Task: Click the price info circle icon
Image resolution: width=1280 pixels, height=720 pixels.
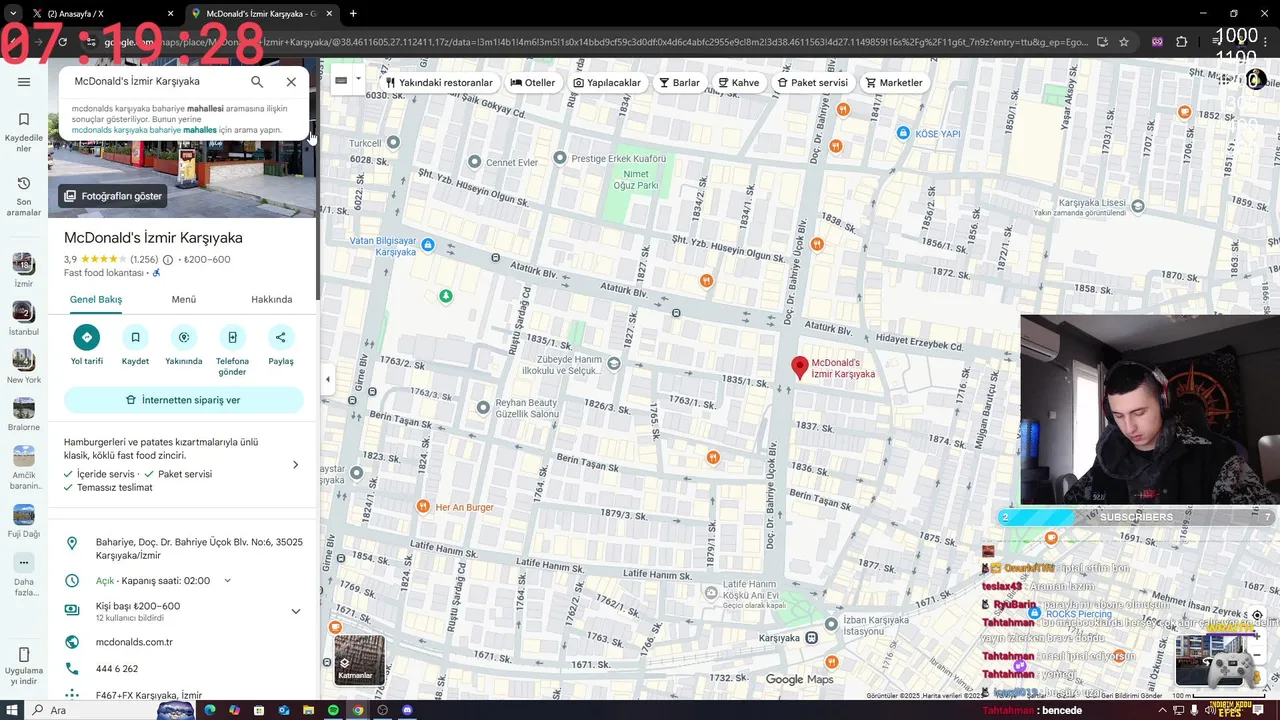Action: tap(168, 260)
